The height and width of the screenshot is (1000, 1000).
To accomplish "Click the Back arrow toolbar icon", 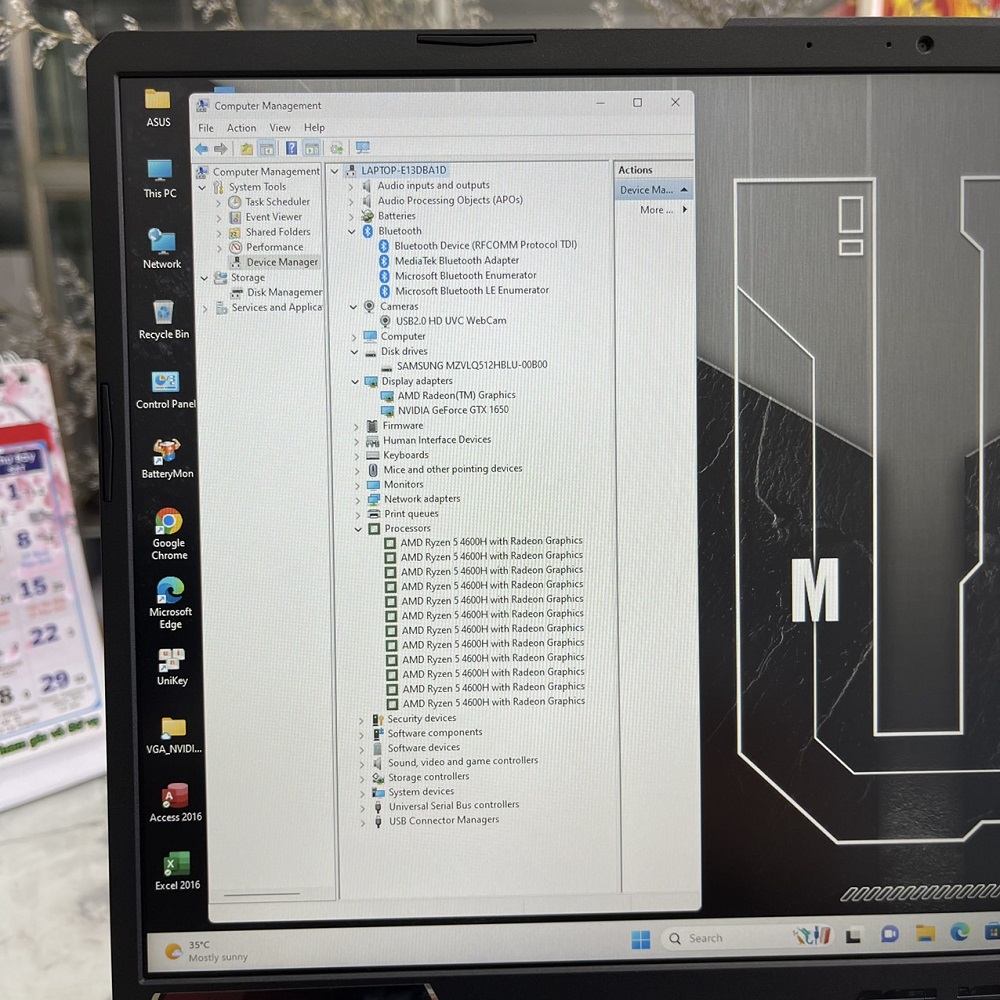I will (202, 149).
